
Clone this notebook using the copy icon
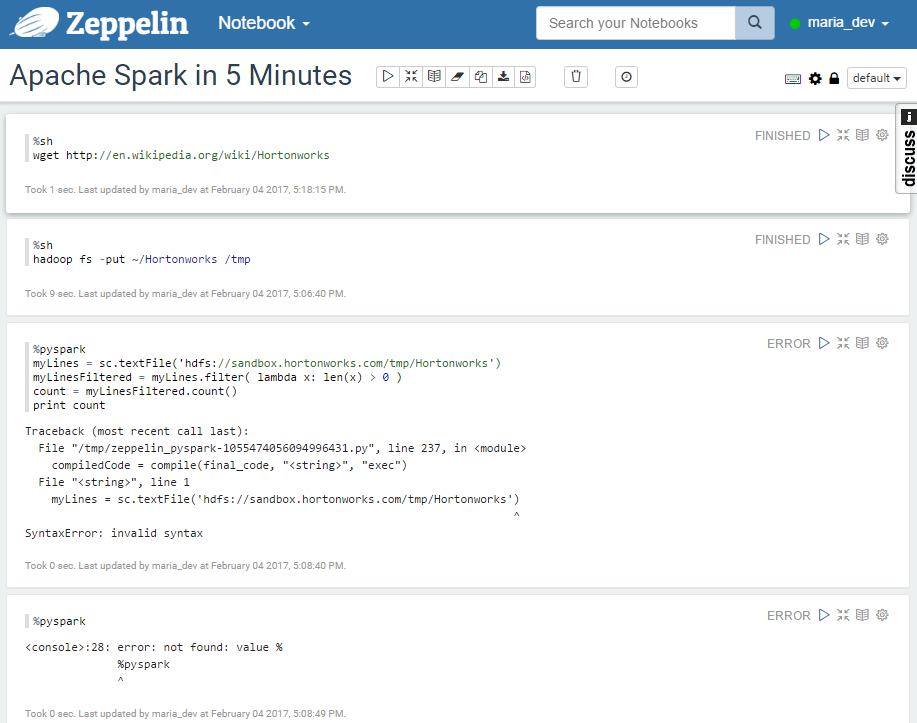point(481,77)
